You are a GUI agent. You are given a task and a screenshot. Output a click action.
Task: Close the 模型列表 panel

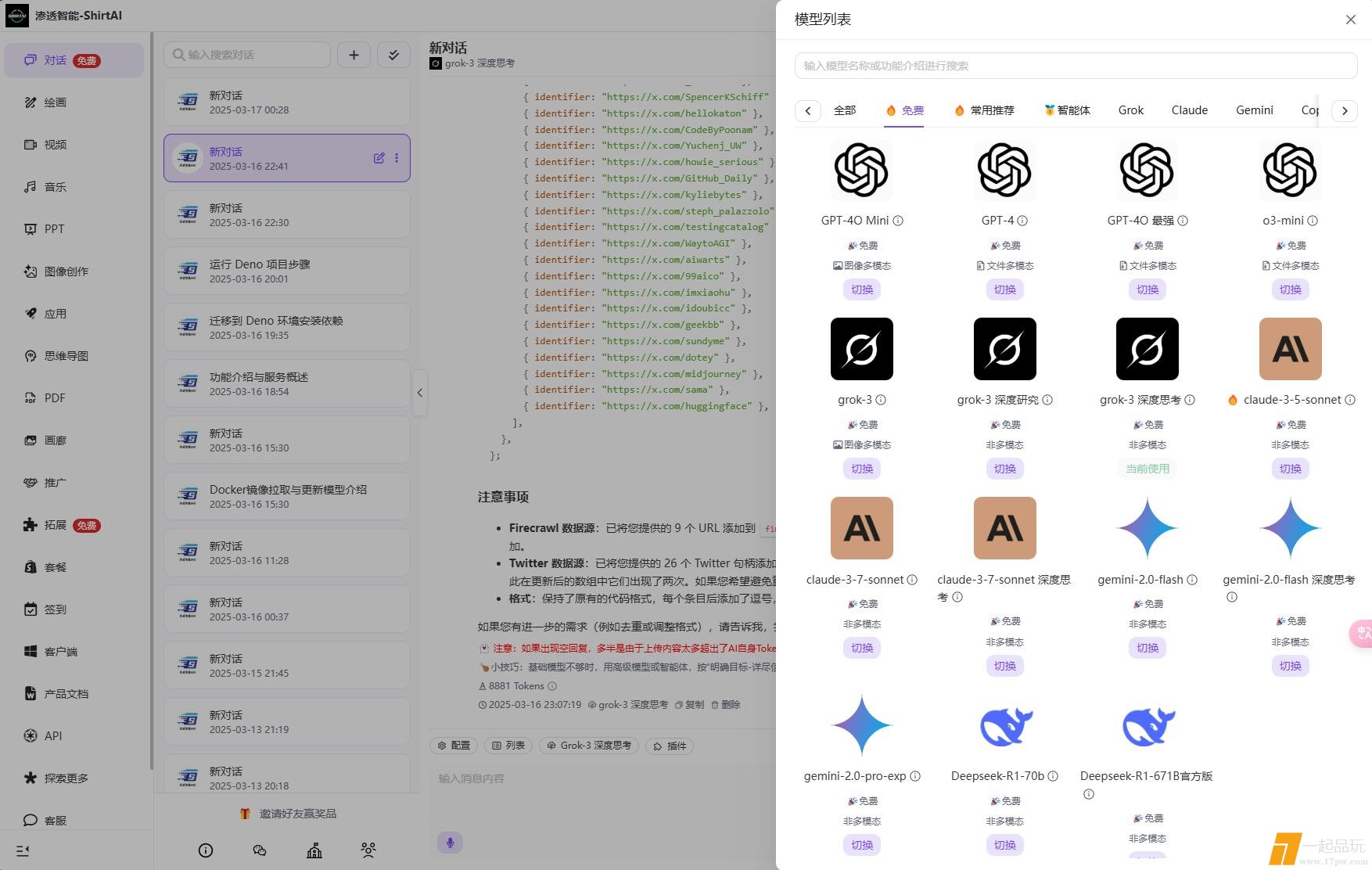tap(1351, 20)
